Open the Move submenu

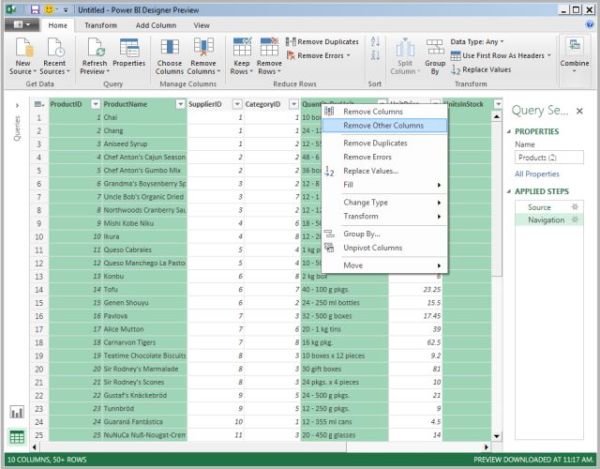[x=385, y=265]
